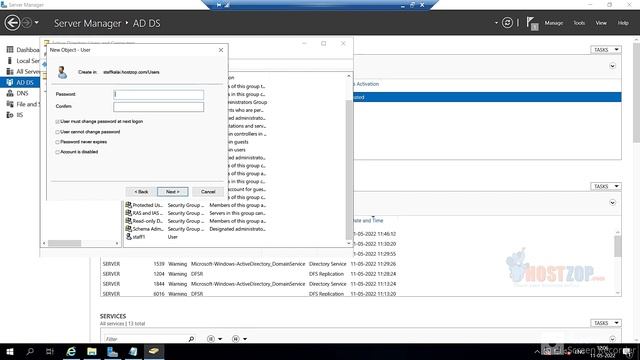
Task: Toggle Account is disabled checkbox
Action: [x=58, y=152]
